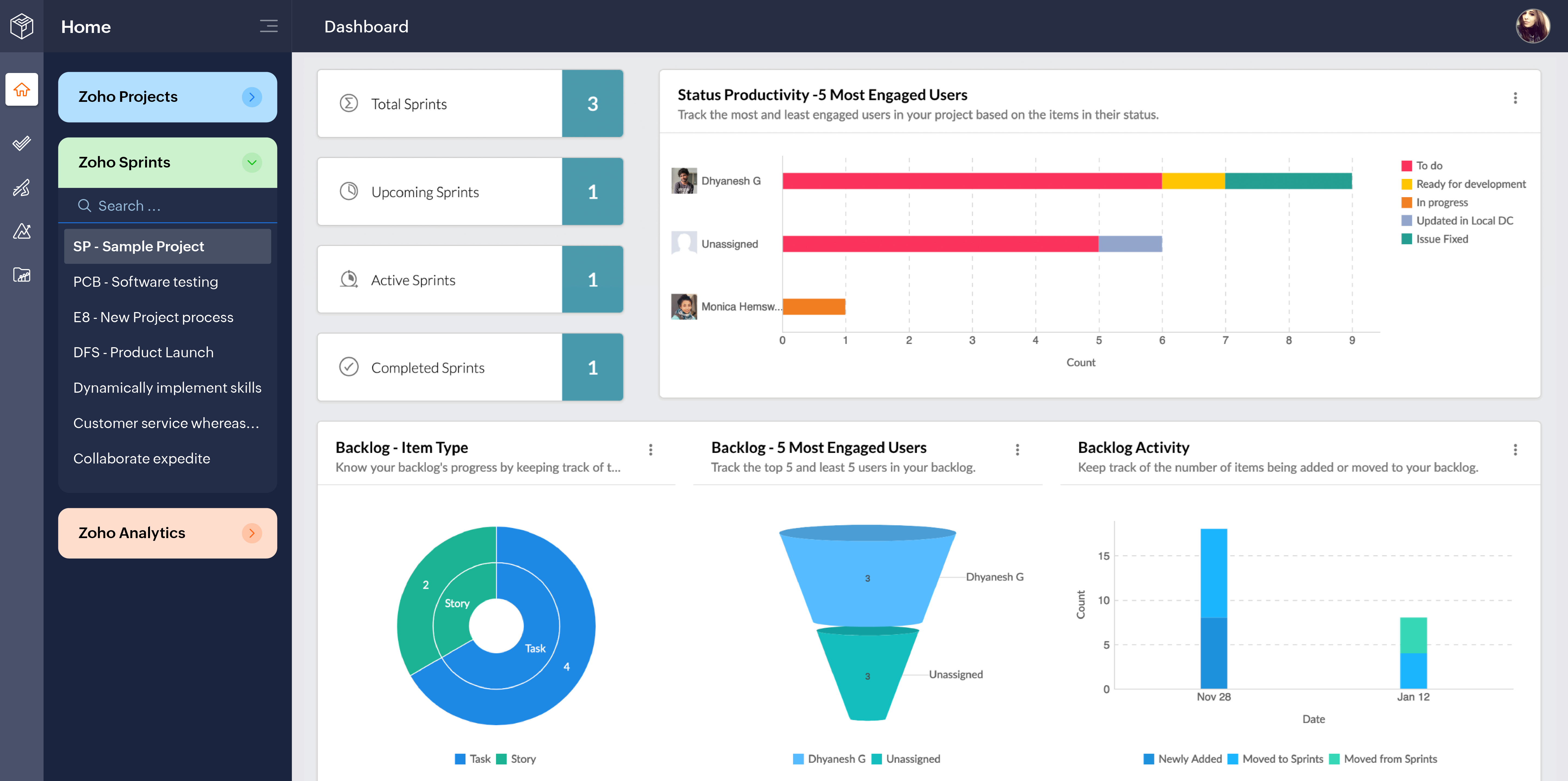Click the cube logo at top left
This screenshot has width=1568, height=781.
pos(22,26)
